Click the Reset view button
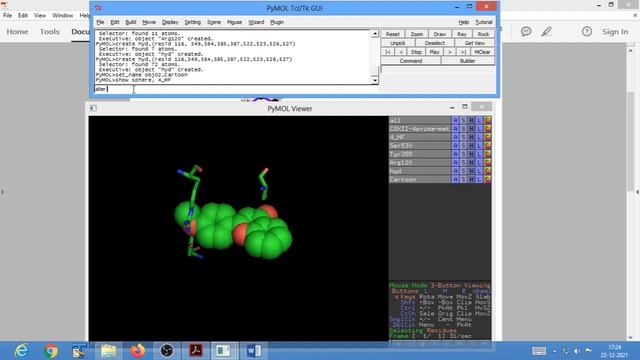Viewport: 640px width, 360px height. 393,34
